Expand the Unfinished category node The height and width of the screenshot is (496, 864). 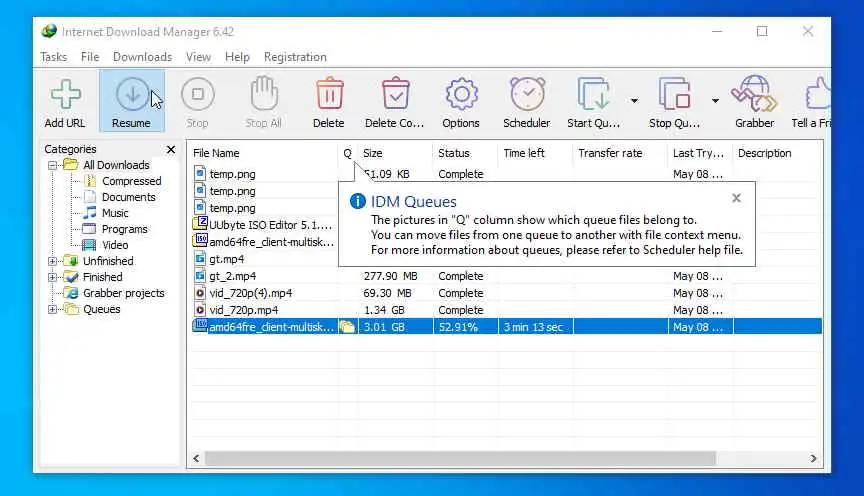click(52, 261)
